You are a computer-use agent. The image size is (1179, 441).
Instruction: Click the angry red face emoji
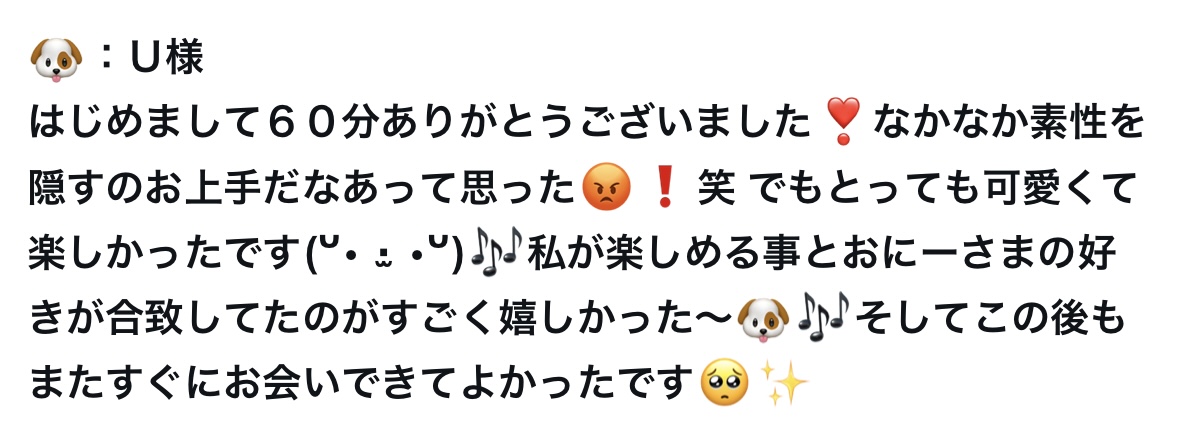pos(606,187)
